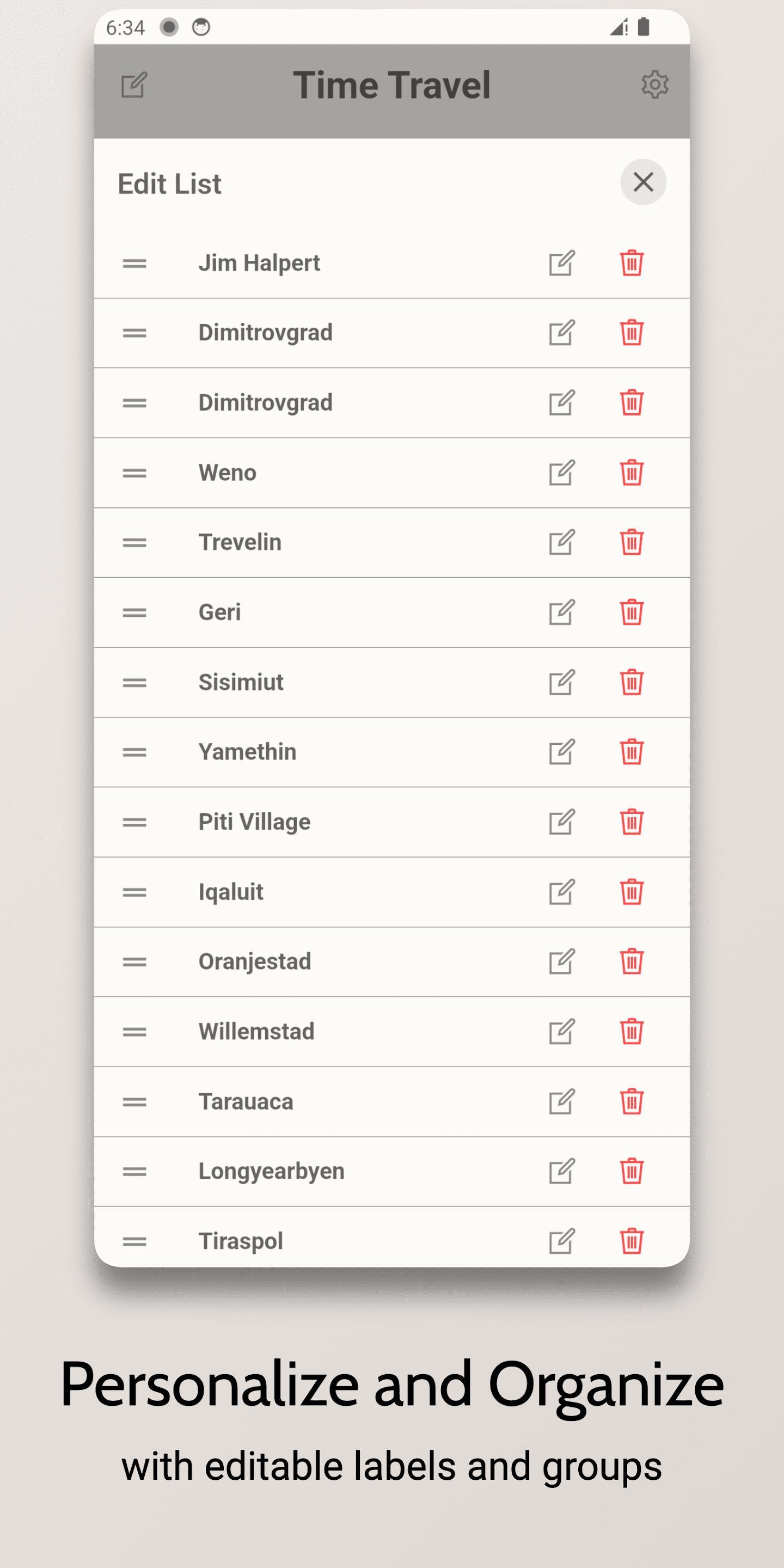The width and height of the screenshot is (784, 1568).
Task: Tap the edit list icon in header
Action: click(134, 84)
